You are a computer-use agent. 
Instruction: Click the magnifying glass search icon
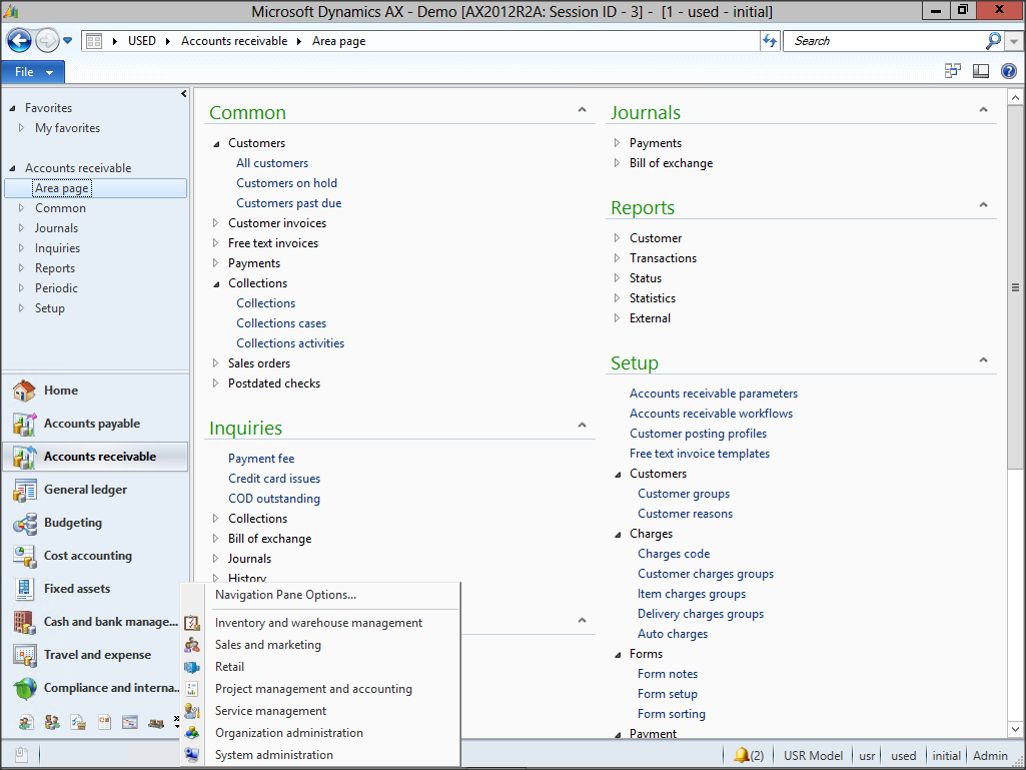993,41
